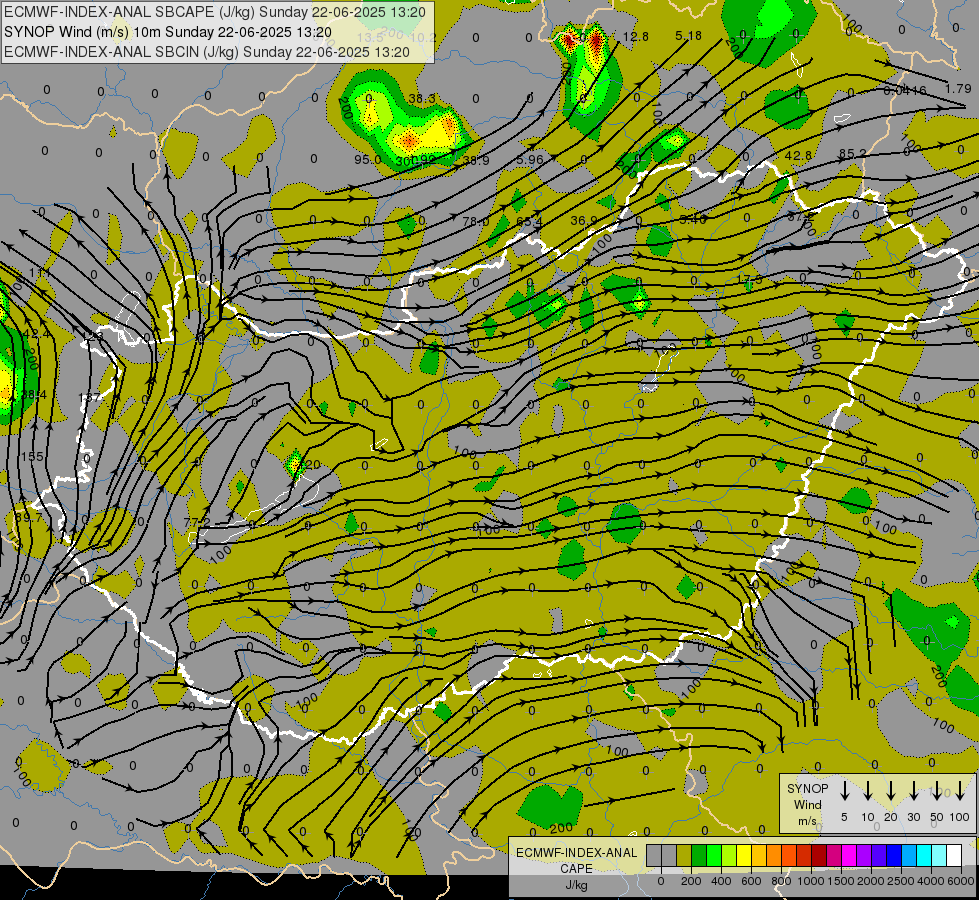Pick the olive swatch in CAPE legend
The image size is (979, 900).
(x=684, y=855)
